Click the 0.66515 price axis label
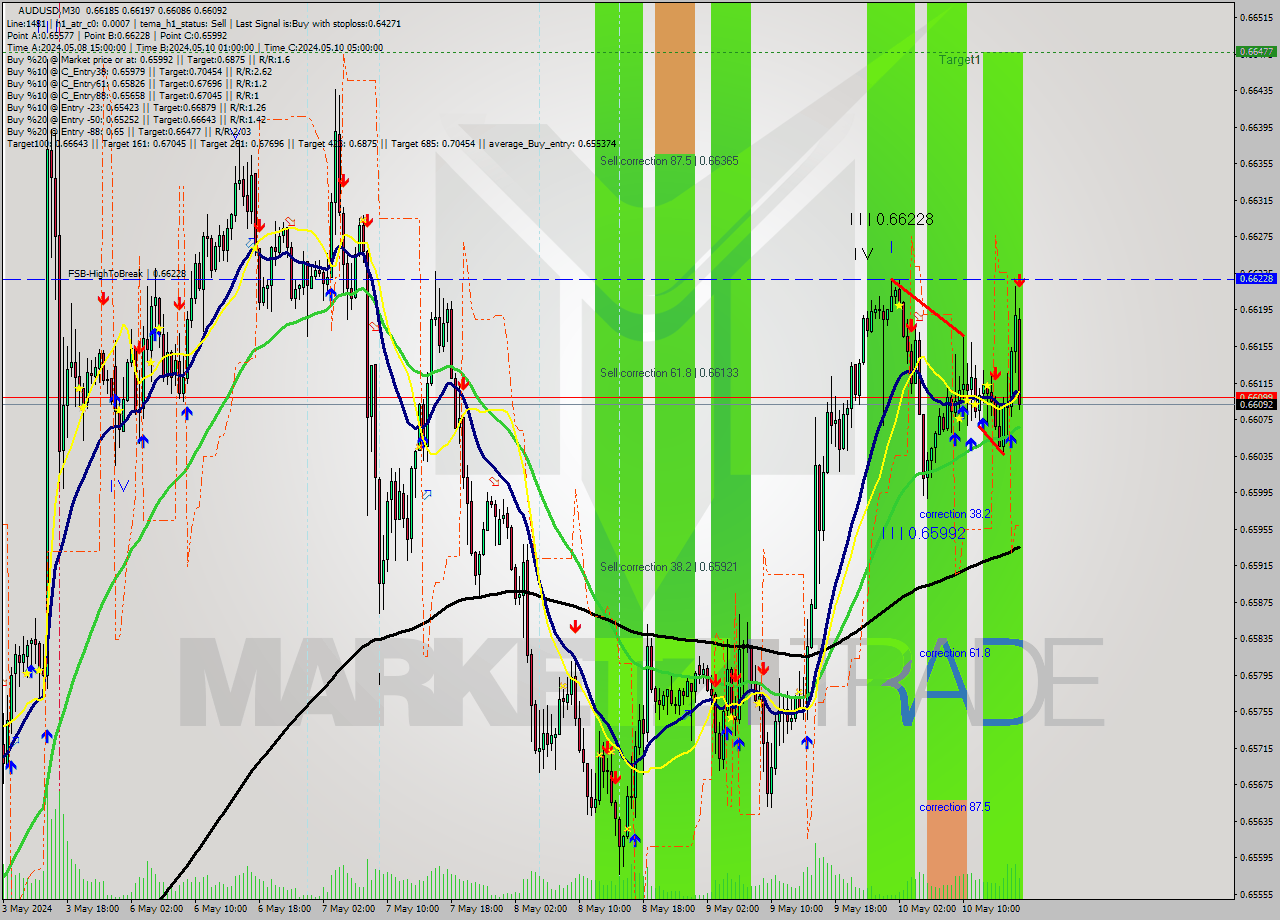 point(1256,17)
